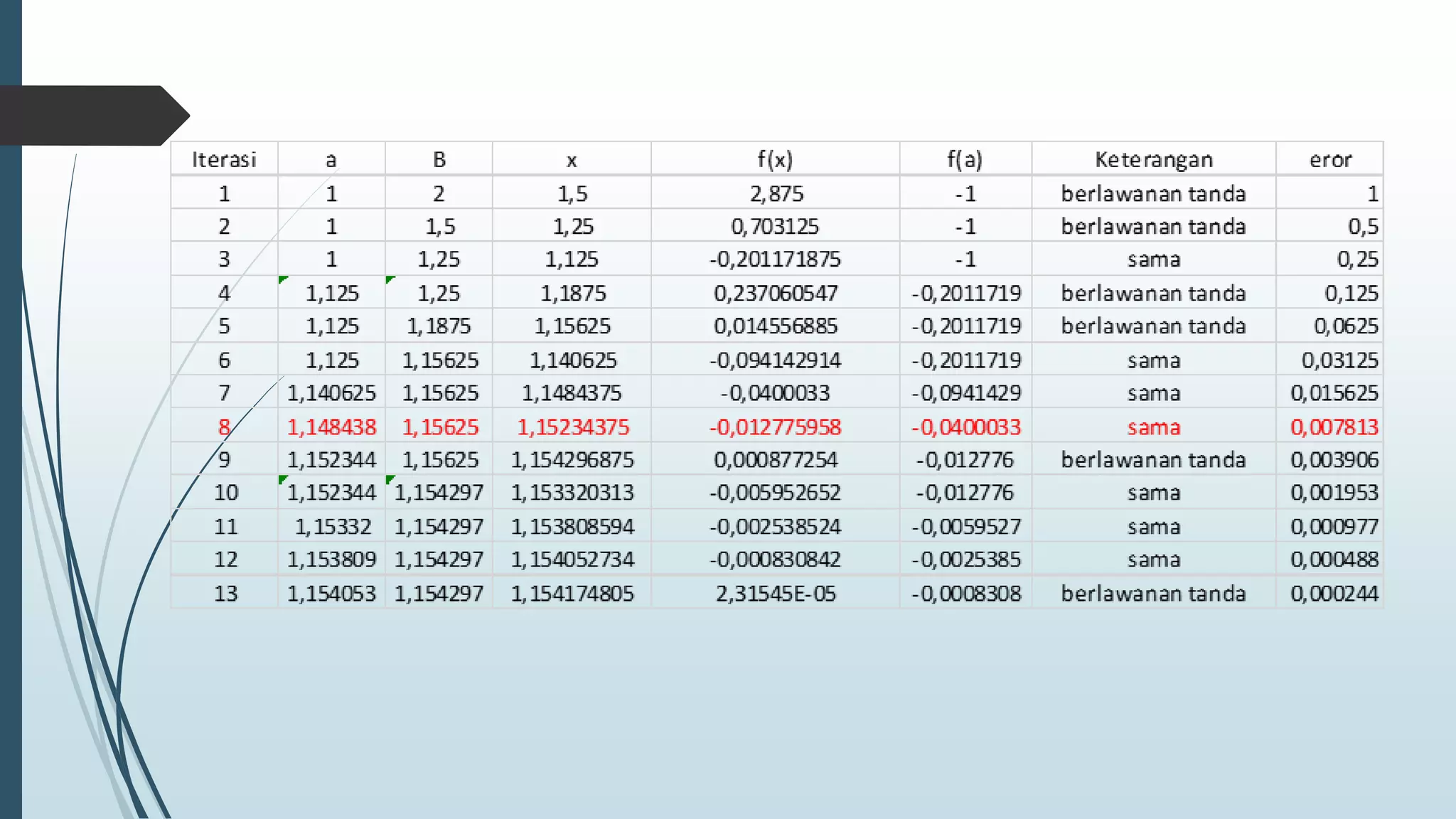Select the error value 0,000244
This screenshot has height=819, width=1456.
[x=1334, y=593]
